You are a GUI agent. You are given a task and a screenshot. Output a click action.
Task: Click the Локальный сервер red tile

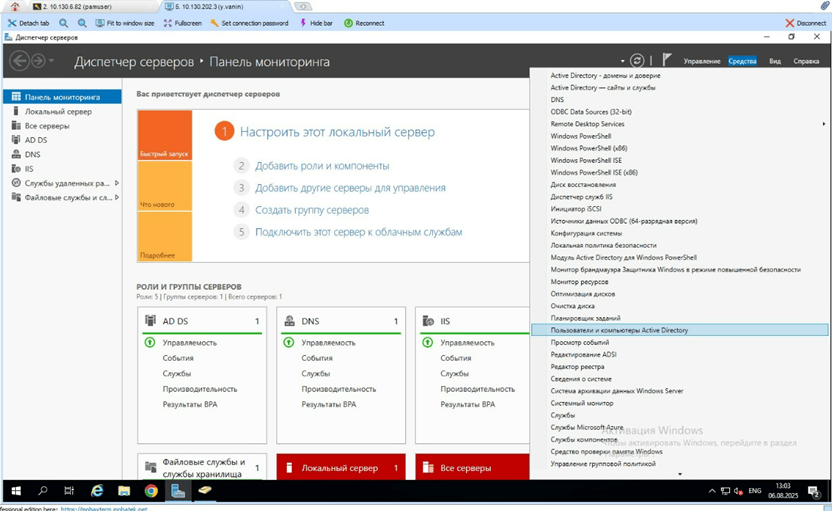pyautogui.click(x=341, y=467)
